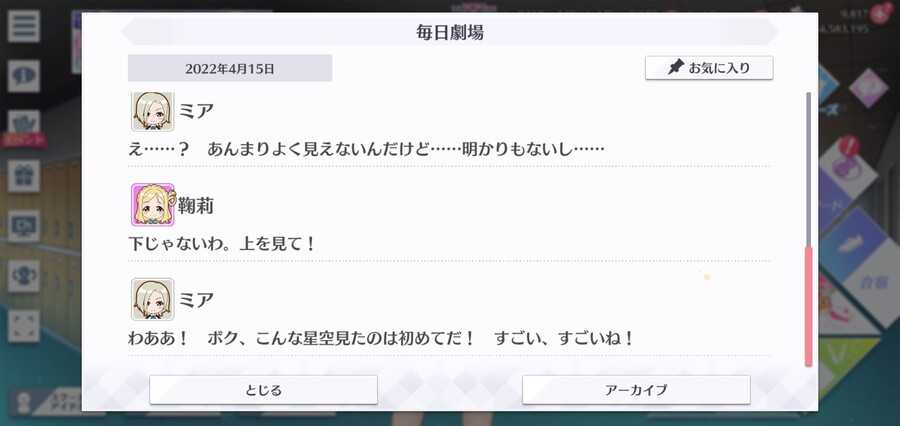Toggle the fullscreen expand icon
The height and width of the screenshot is (426, 900).
click(x=24, y=326)
